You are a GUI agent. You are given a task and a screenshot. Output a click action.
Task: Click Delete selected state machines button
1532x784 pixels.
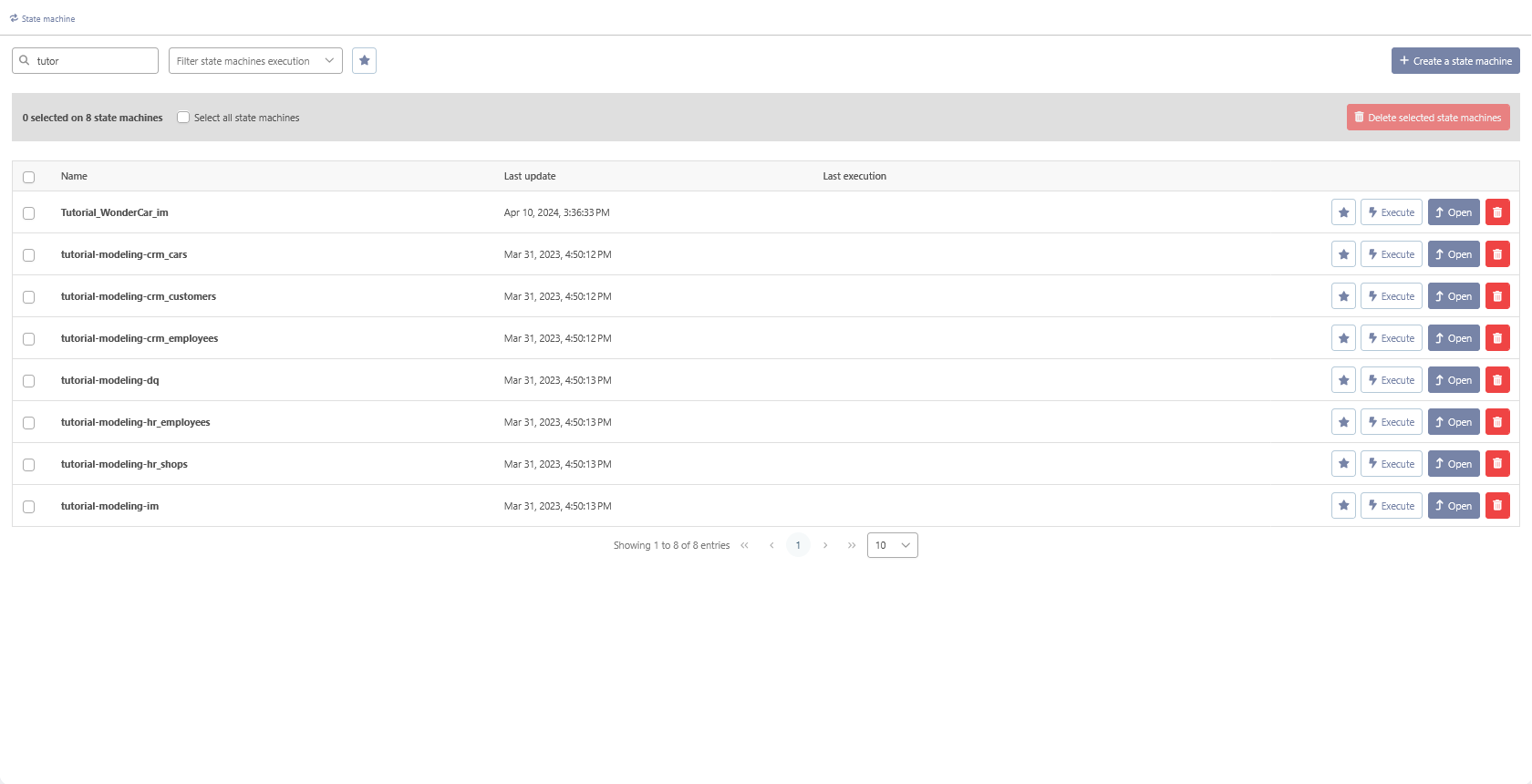pos(1428,118)
